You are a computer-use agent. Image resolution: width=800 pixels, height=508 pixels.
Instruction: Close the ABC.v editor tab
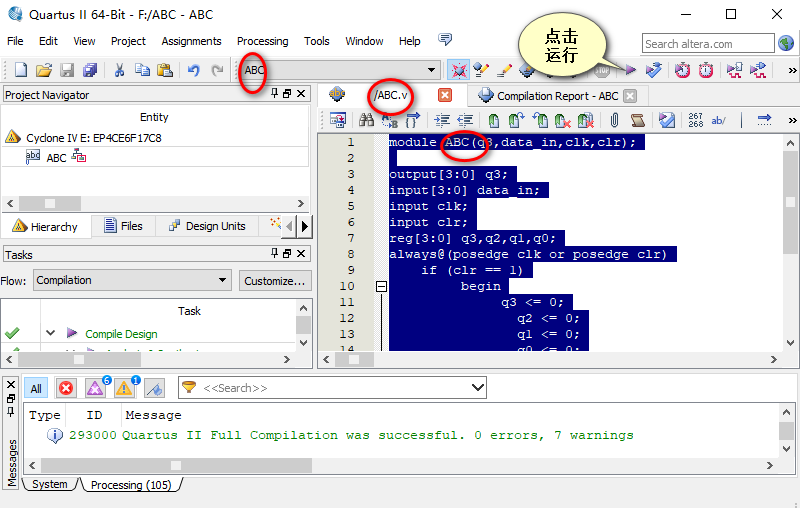(444, 95)
